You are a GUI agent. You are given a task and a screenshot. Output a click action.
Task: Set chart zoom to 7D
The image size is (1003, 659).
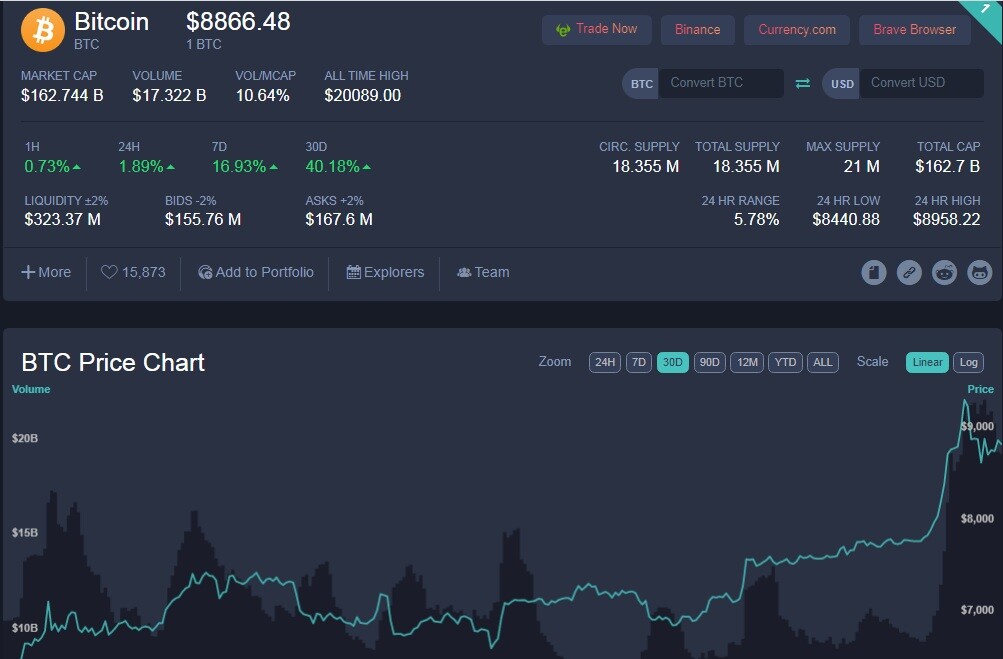point(638,362)
